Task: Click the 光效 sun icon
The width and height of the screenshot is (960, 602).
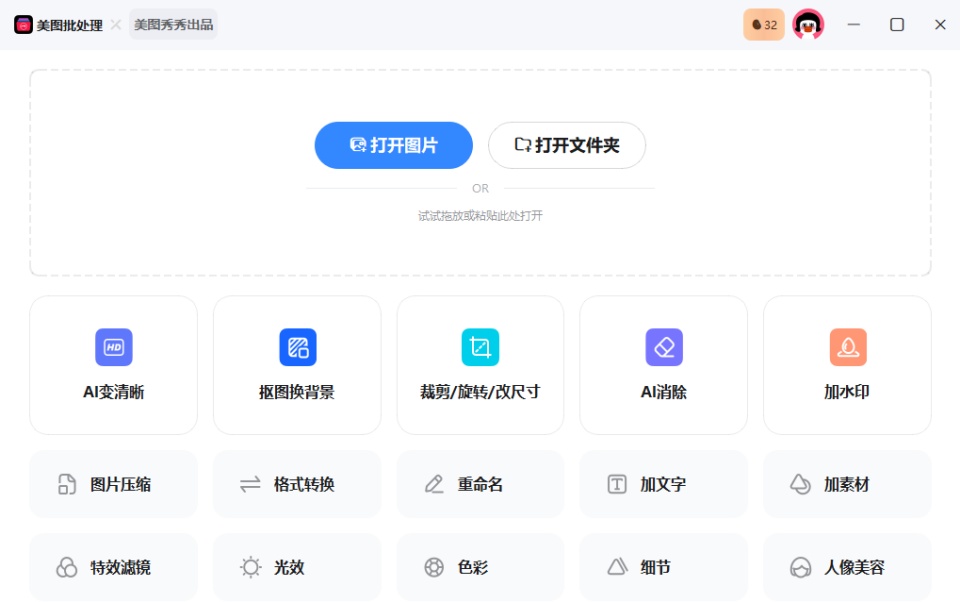Action: (250, 567)
